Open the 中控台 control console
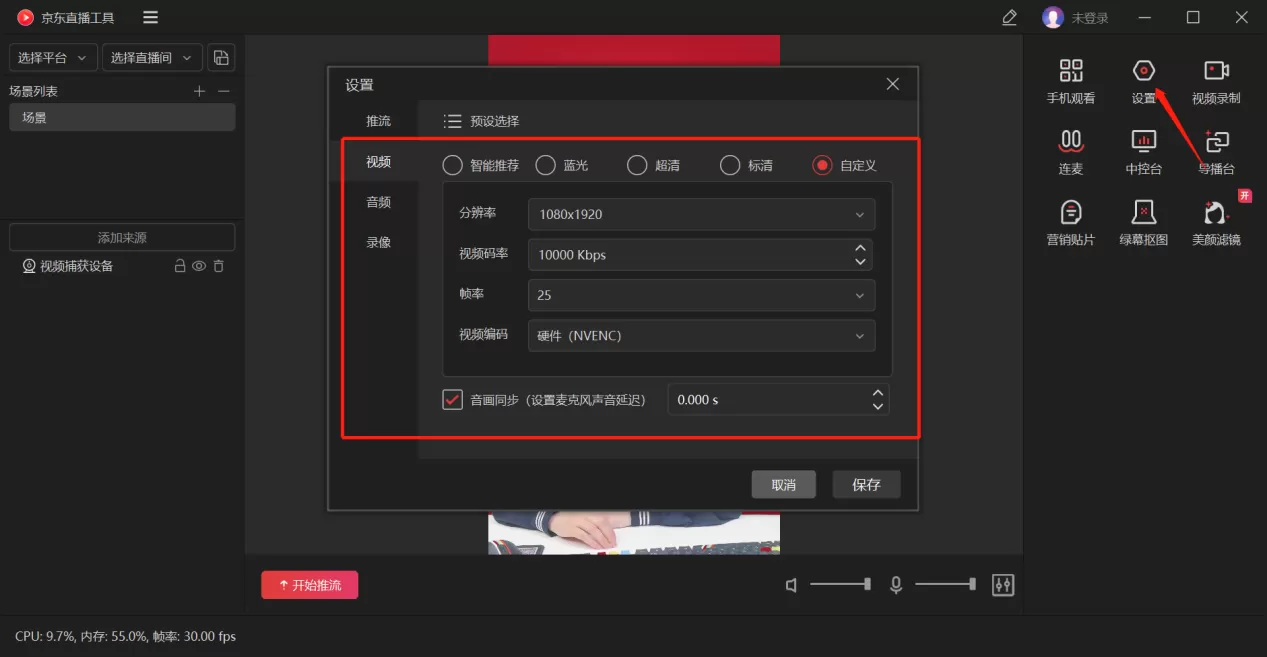 1142,150
